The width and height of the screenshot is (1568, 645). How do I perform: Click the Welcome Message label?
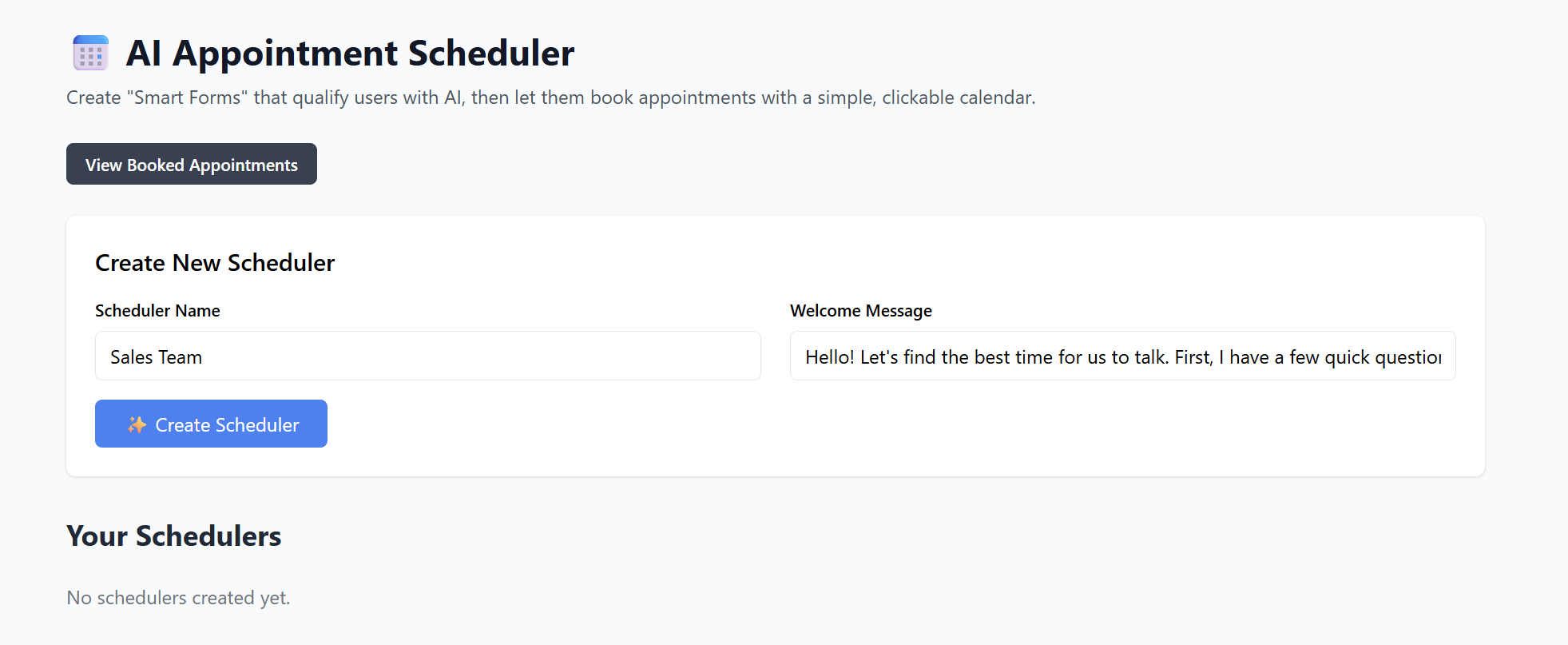pos(860,311)
